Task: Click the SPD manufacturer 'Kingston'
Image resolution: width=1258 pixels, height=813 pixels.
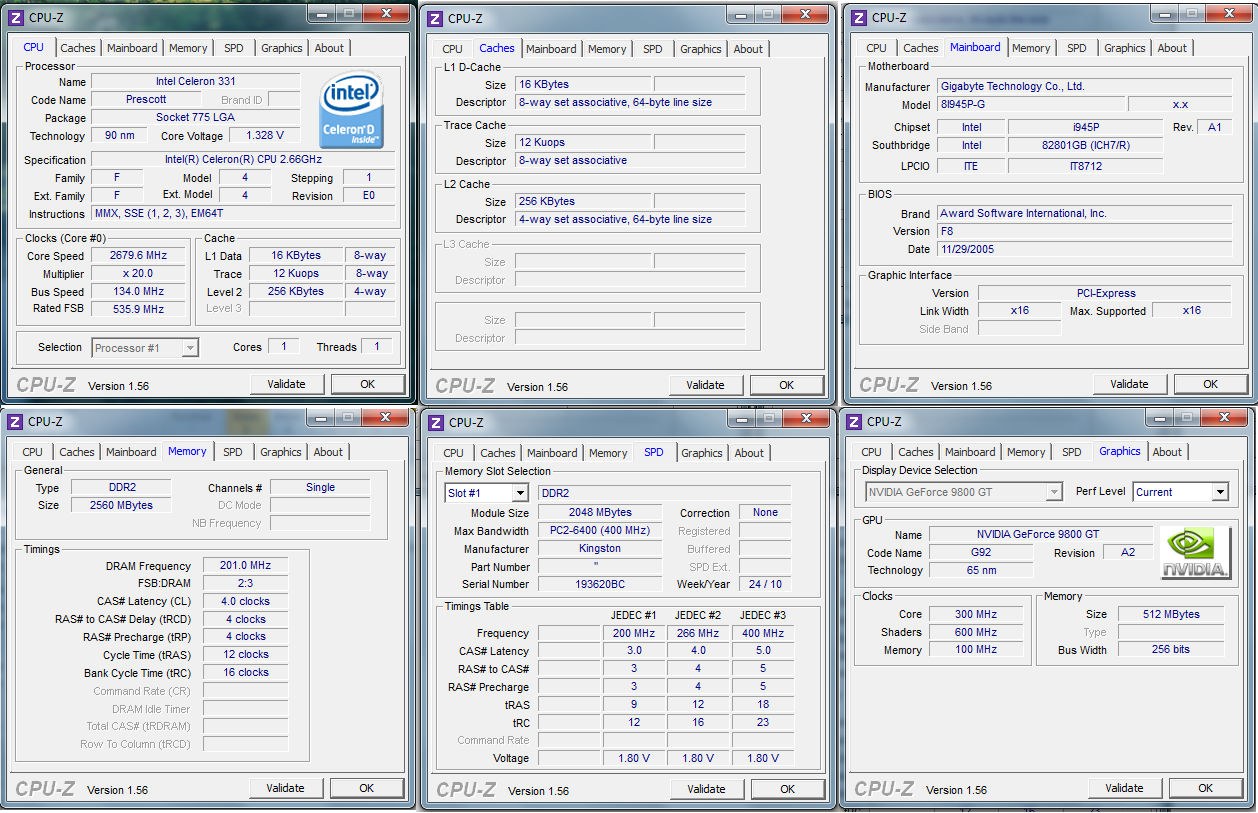Action: [x=600, y=549]
